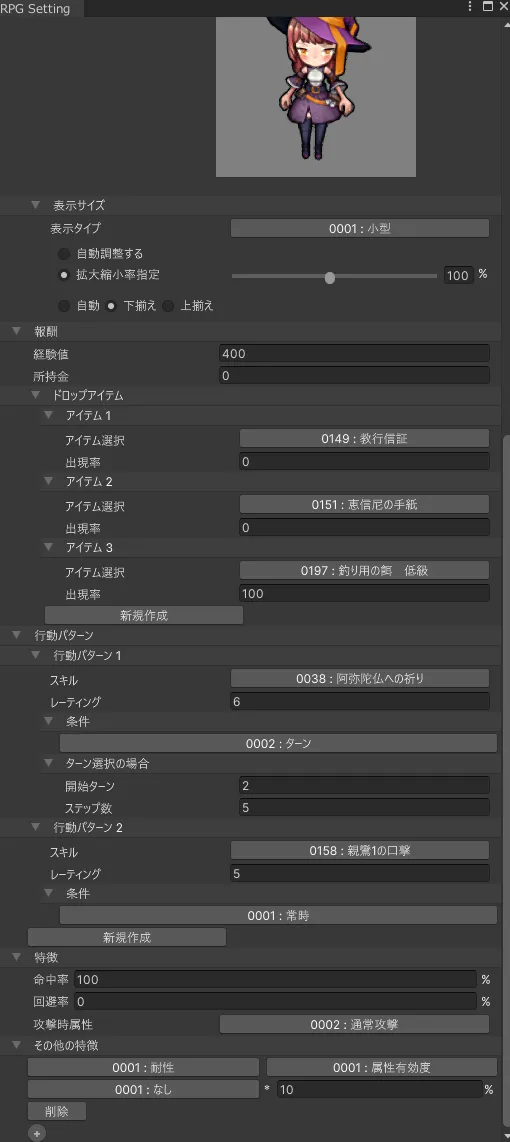Open item selector 0149 : 教行信証

pos(364,438)
